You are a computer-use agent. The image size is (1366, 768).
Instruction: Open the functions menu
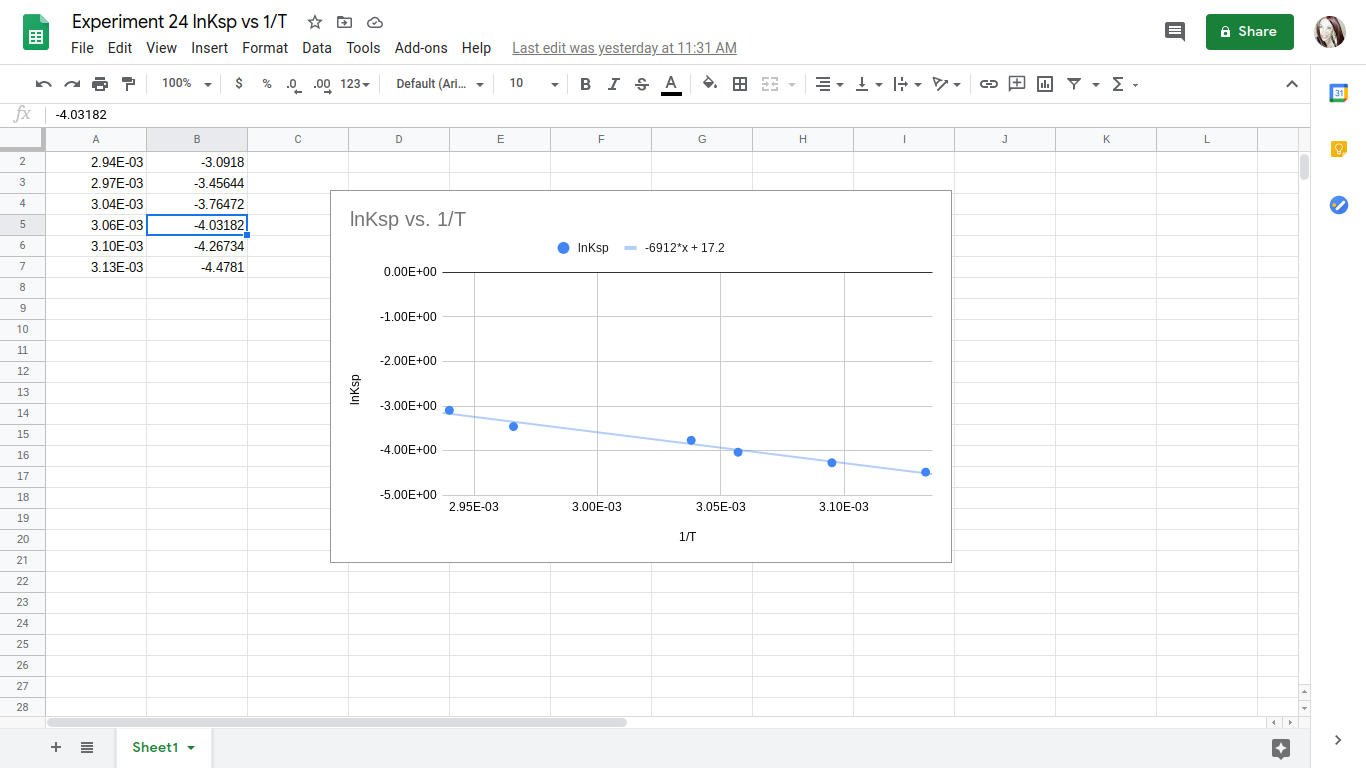point(1120,84)
